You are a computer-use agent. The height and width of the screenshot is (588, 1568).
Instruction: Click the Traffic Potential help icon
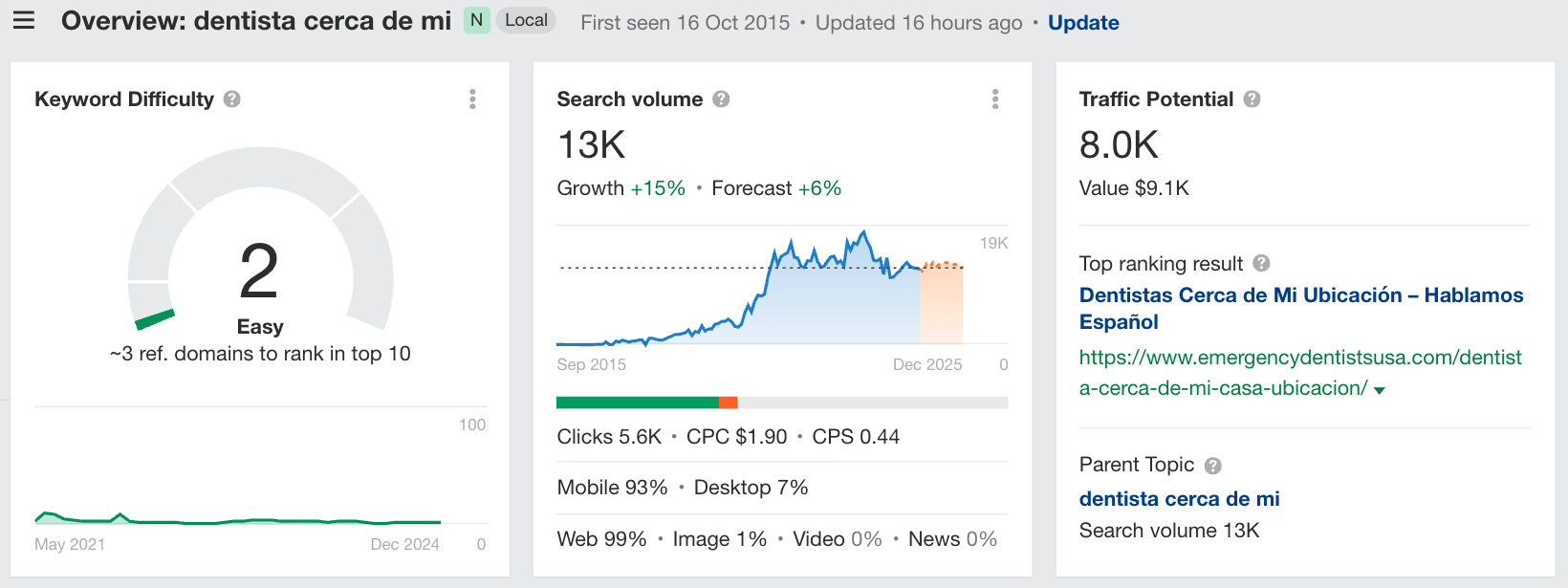click(1252, 99)
